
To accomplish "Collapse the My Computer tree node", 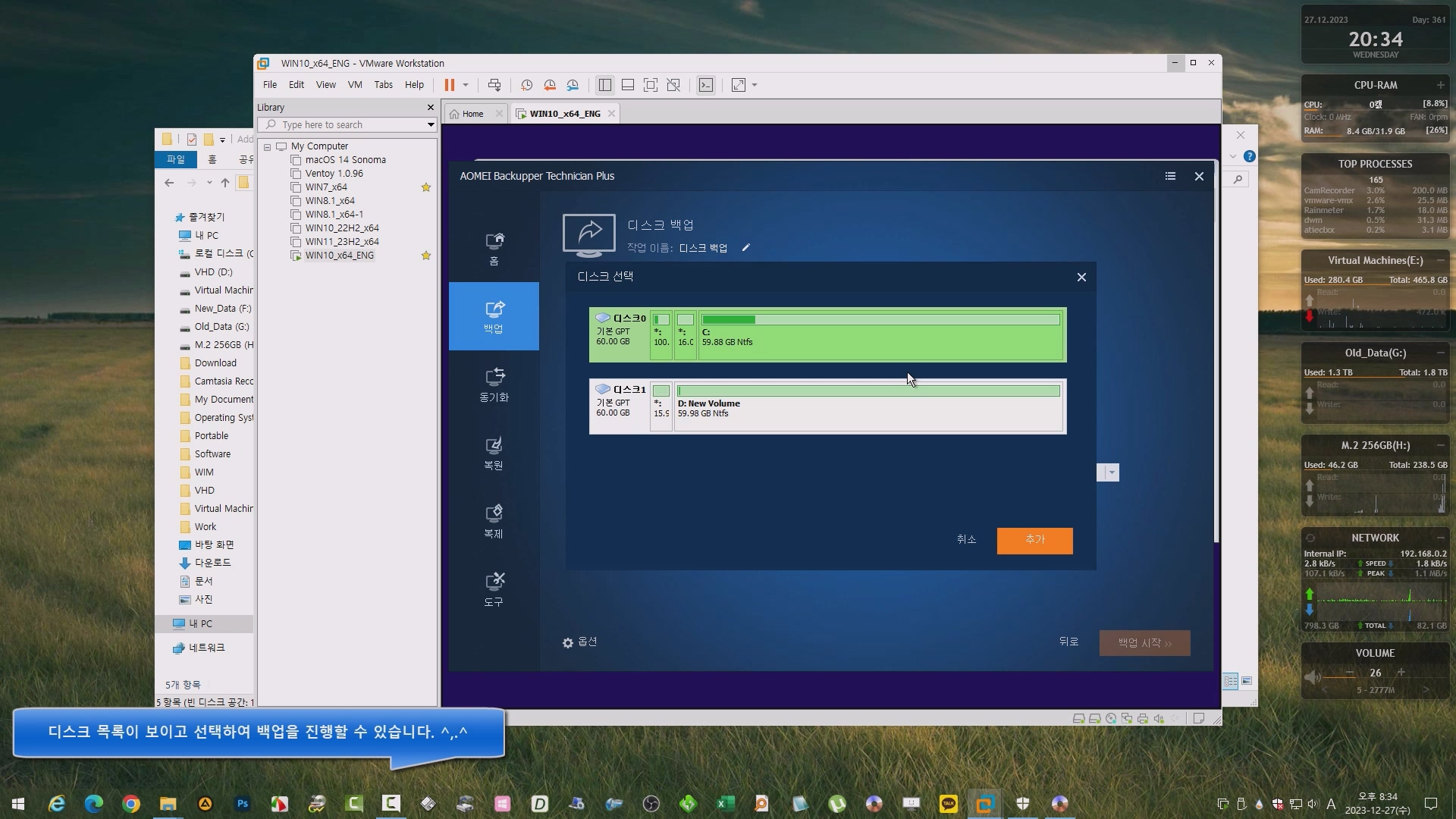I will 267,146.
